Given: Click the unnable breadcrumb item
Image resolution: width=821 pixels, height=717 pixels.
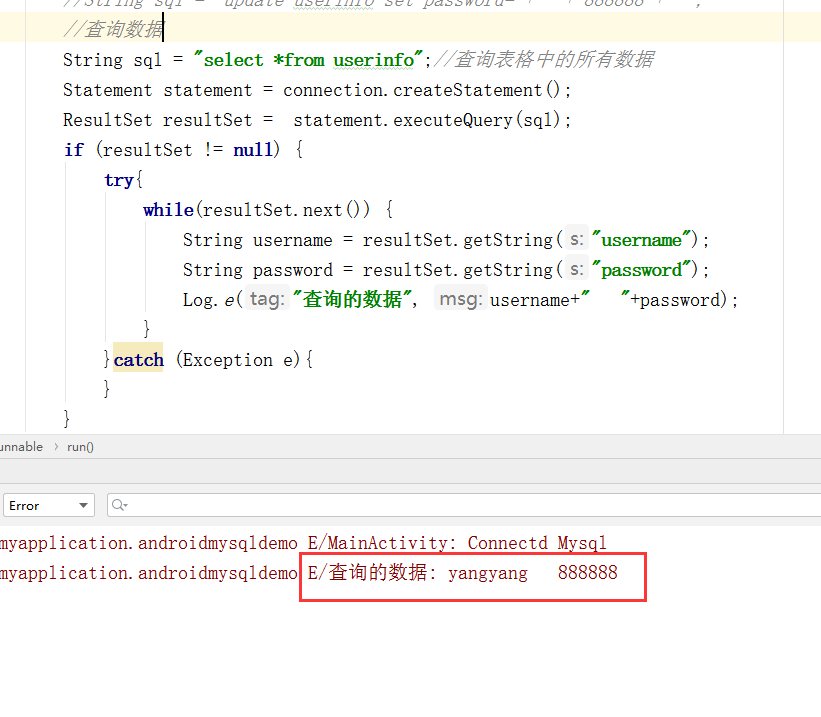Looking at the screenshot, I should point(21,447).
